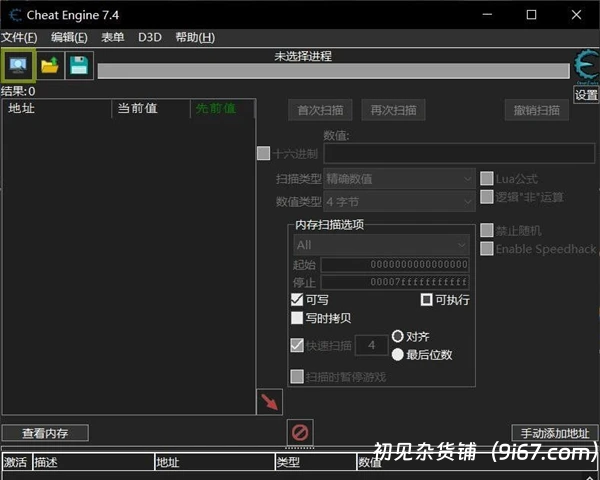Viewport: 600px width, 480px height.
Task: Open the 帮助(H) menu
Action: [x=195, y=38]
